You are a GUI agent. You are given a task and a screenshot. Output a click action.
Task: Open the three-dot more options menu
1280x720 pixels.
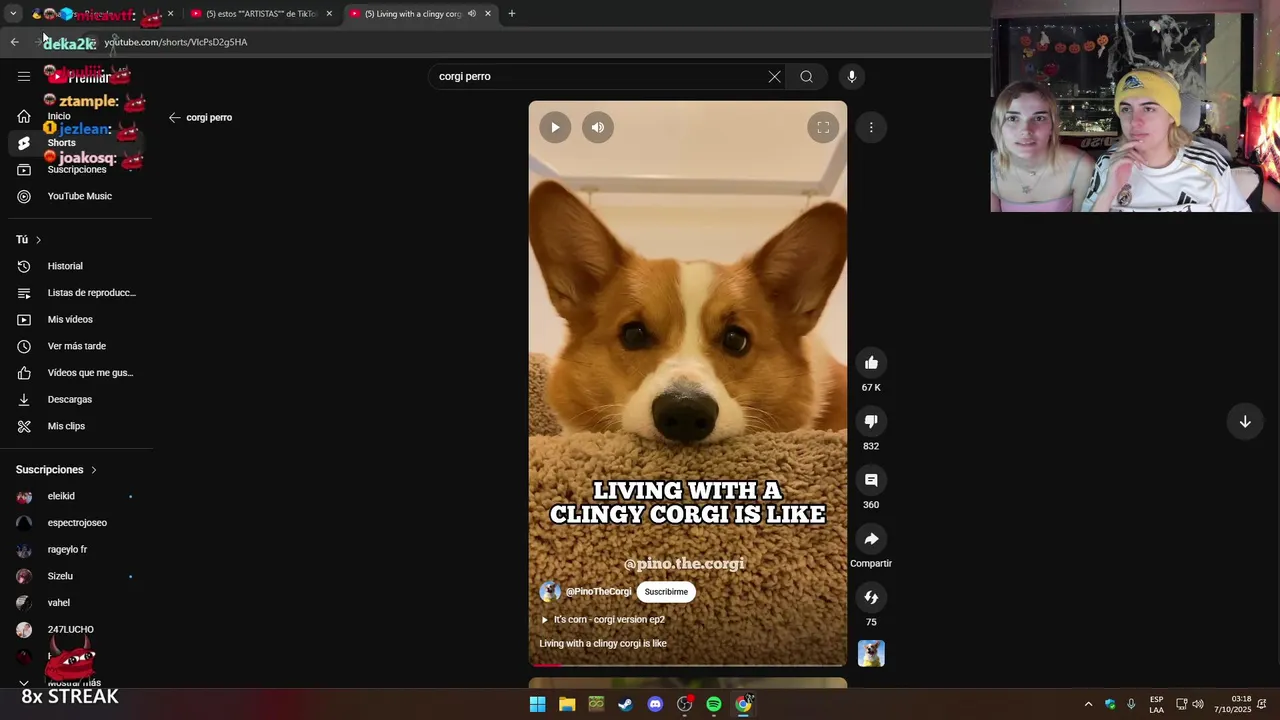871,127
